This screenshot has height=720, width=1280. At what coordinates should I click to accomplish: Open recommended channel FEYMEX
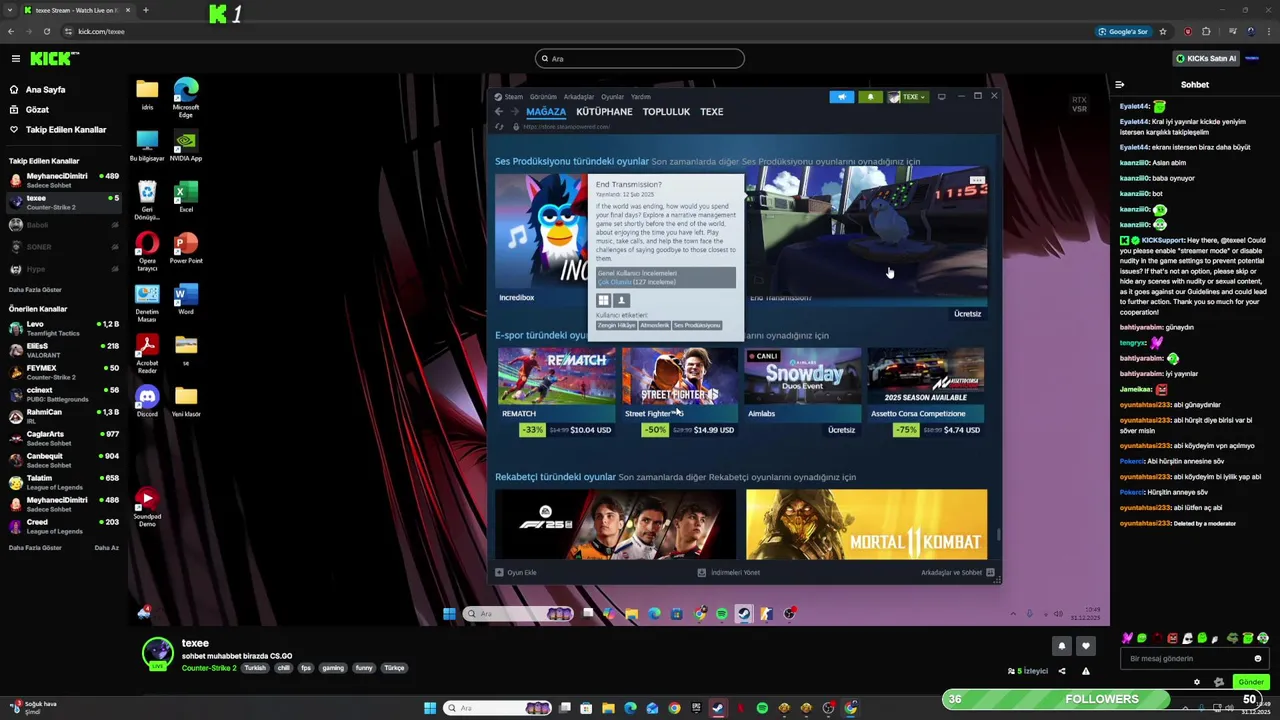64,372
